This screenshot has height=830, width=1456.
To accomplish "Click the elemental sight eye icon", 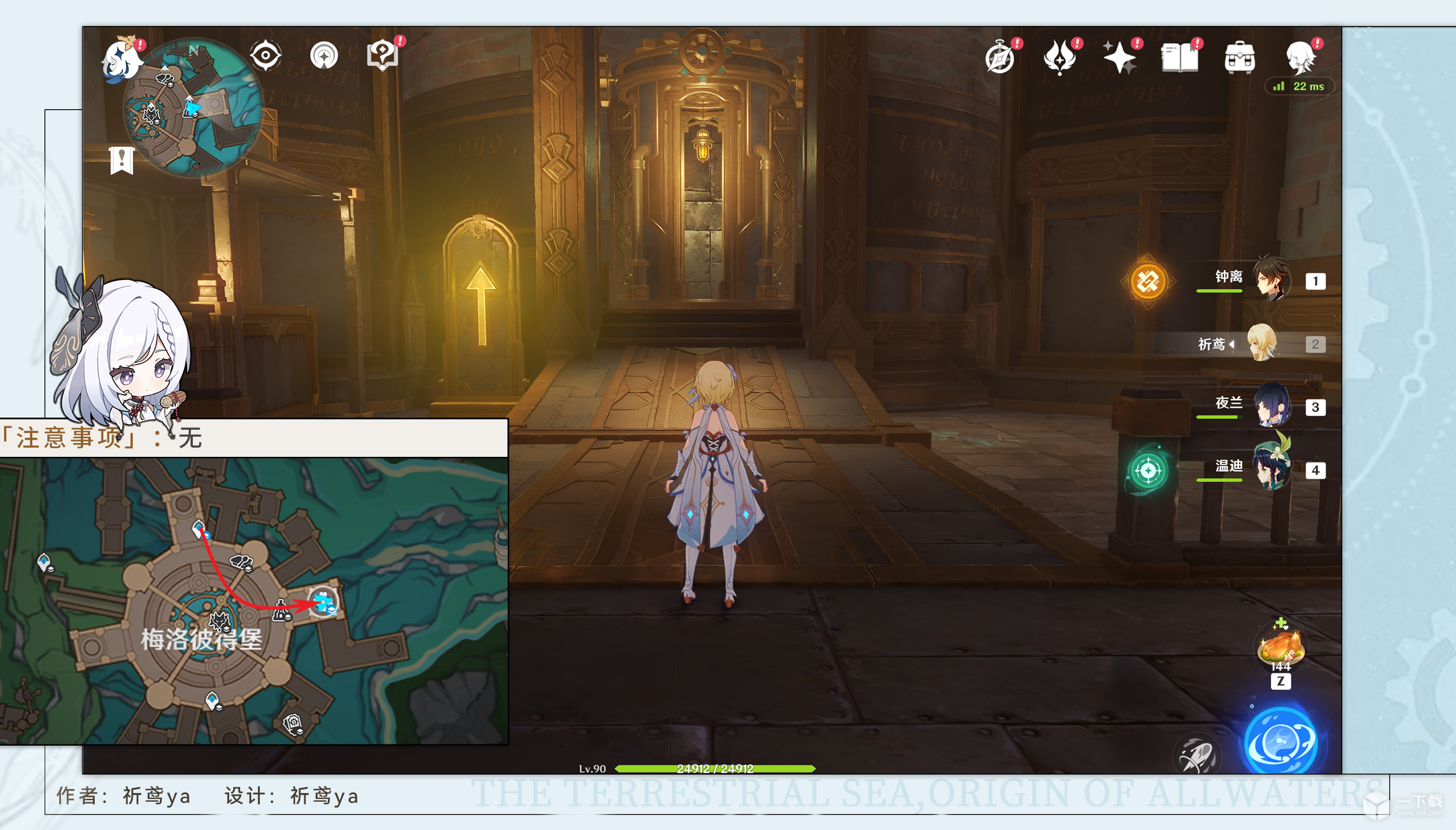I will [266, 55].
